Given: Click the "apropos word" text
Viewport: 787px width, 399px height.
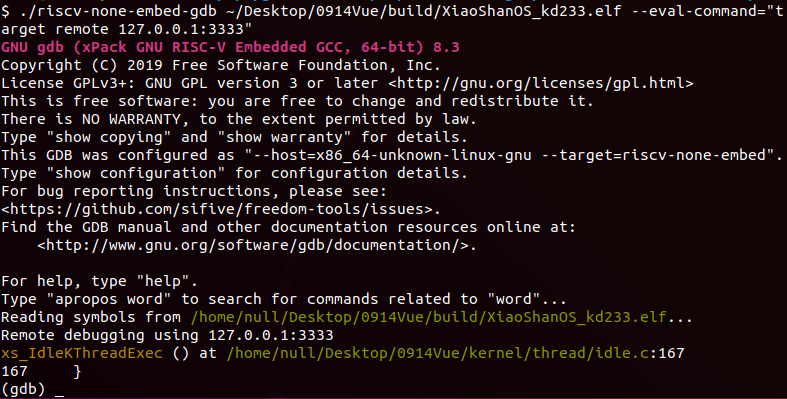Looking at the screenshot, I should pyautogui.click(x=109, y=300).
